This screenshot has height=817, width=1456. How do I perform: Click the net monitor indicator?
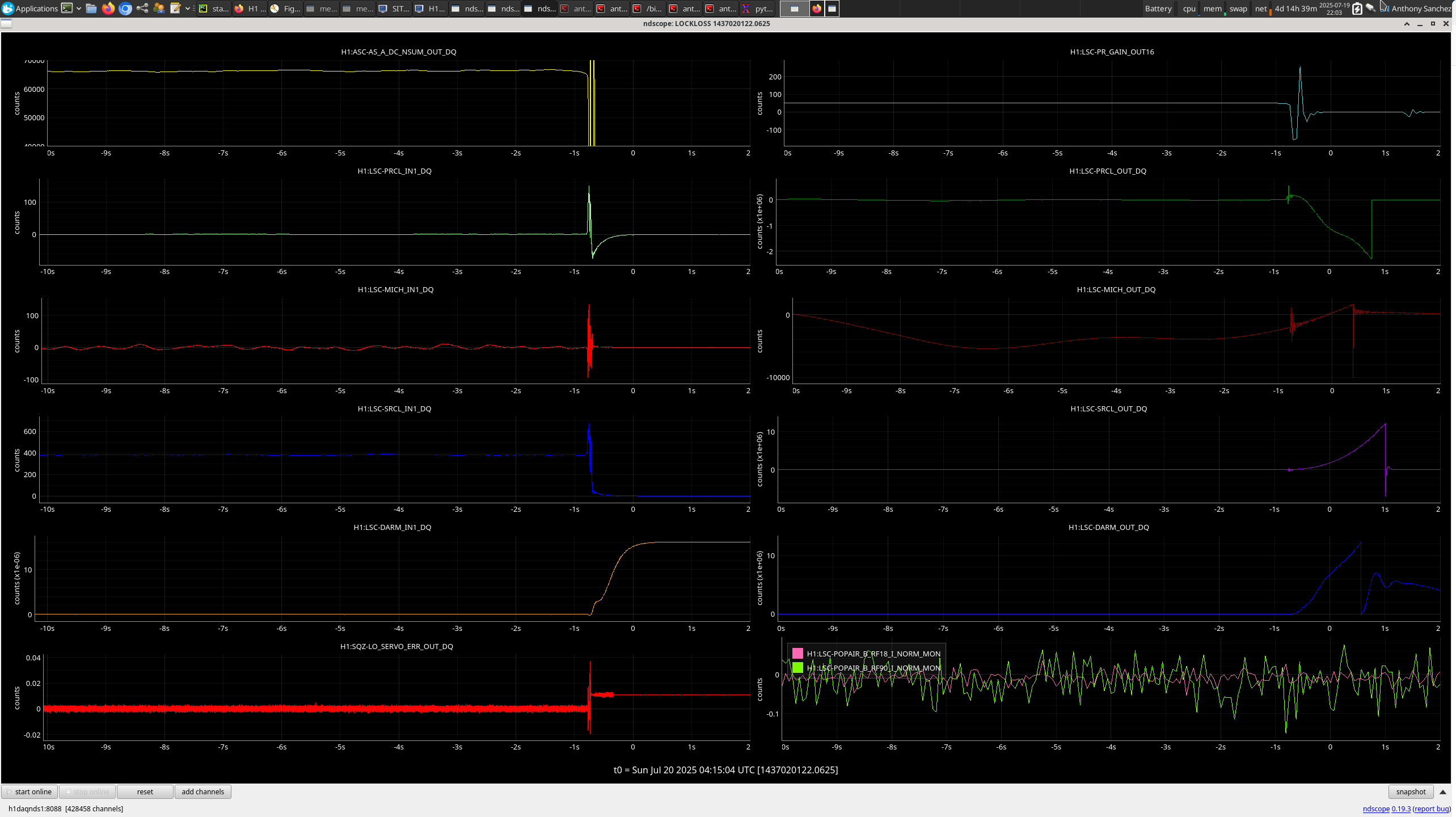coord(1260,9)
